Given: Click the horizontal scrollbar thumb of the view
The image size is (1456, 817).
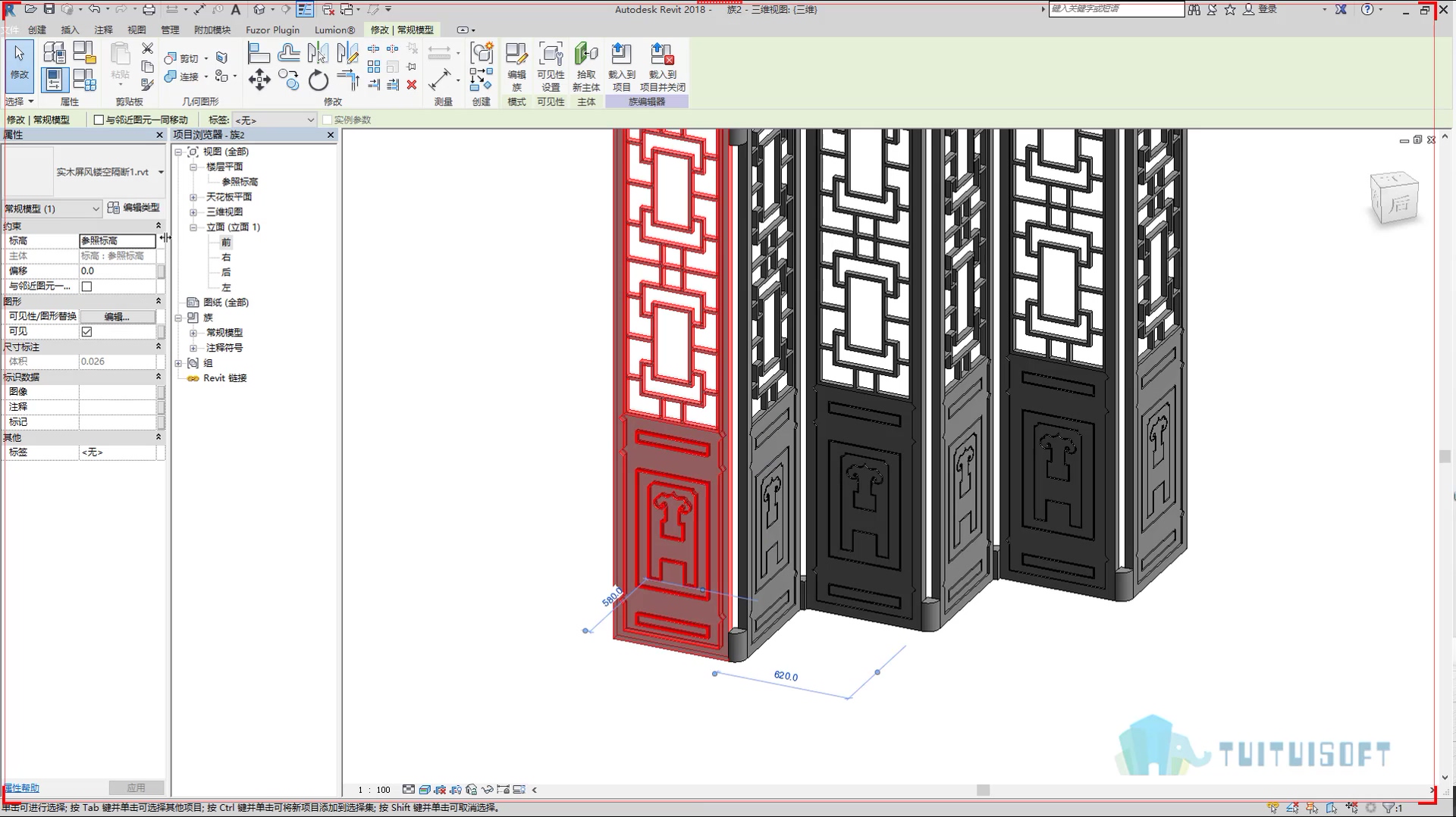Looking at the screenshot, I should (x=983, y=790).
